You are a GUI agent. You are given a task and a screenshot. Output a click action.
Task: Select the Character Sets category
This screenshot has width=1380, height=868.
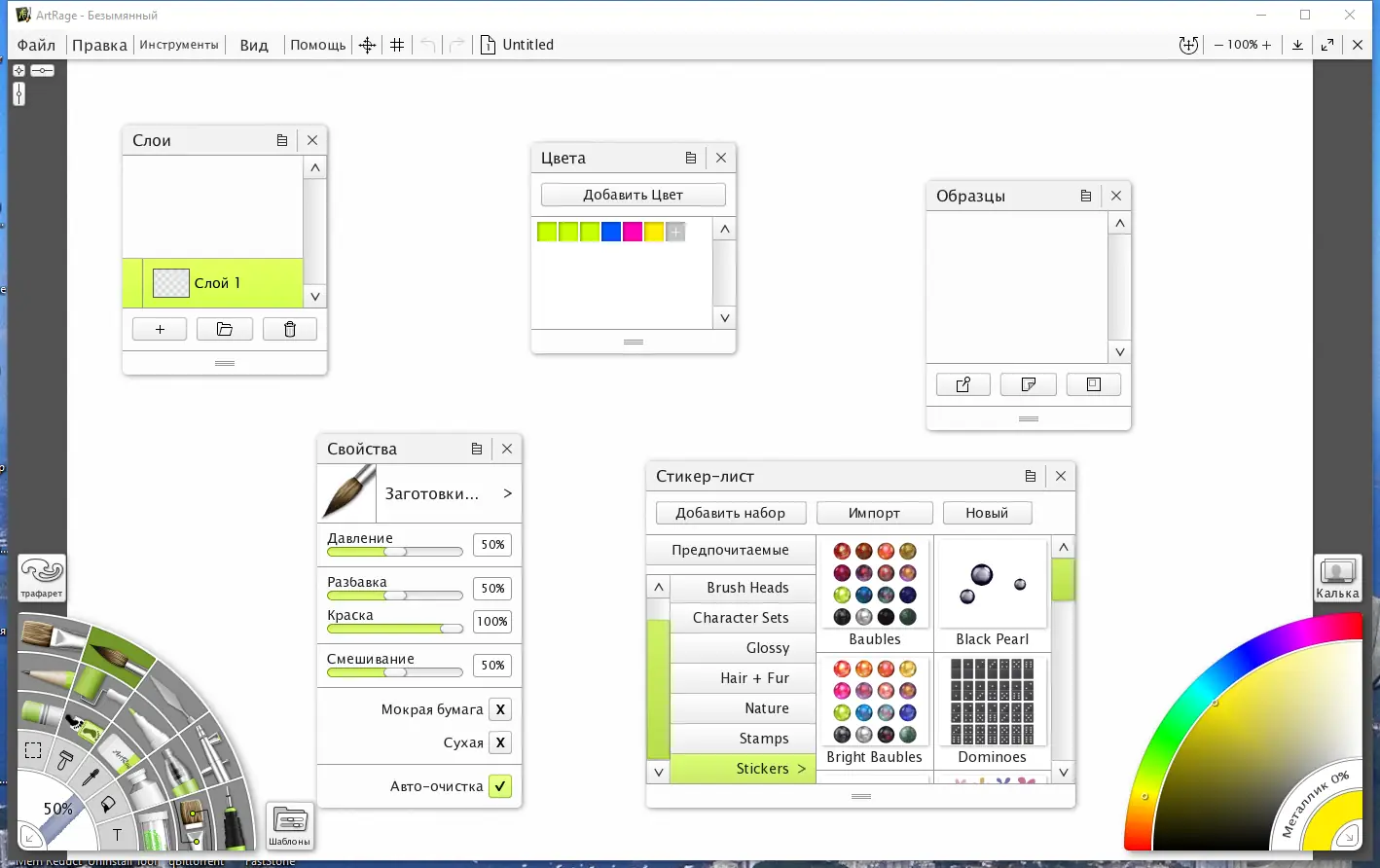(x=744, y=618)
